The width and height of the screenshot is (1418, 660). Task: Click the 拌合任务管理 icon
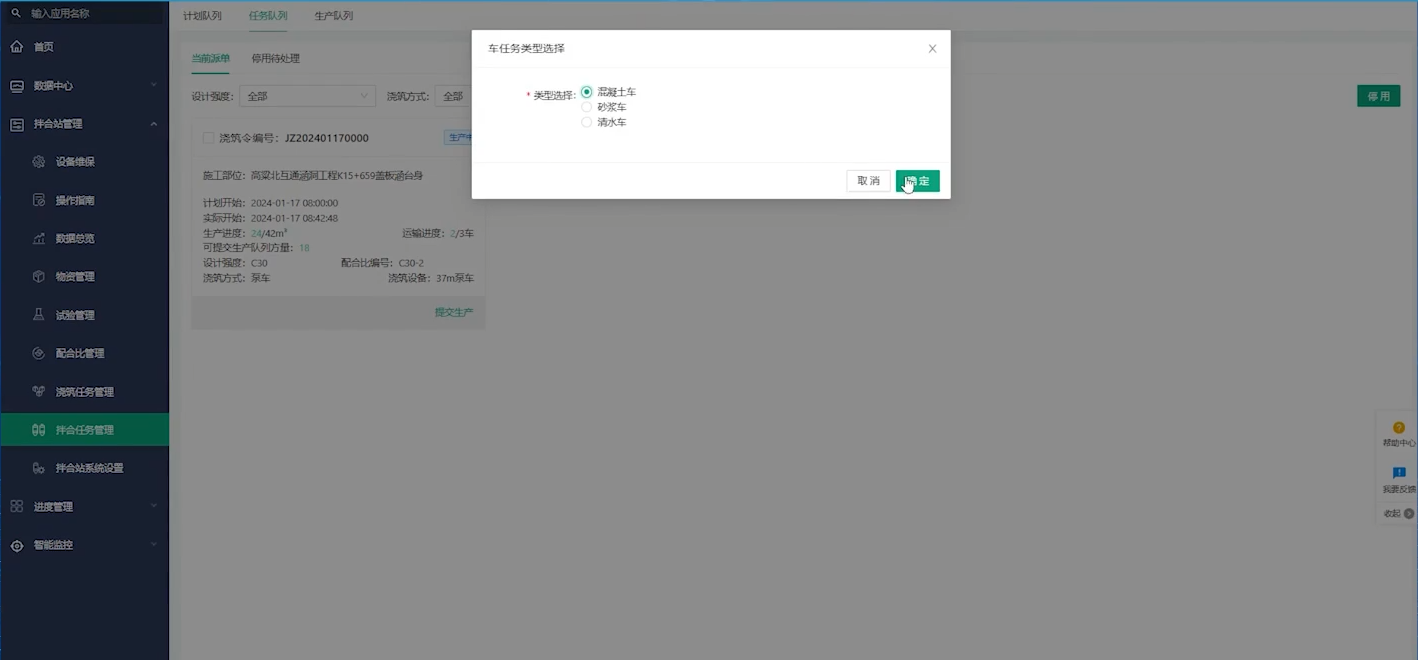click(x=39, y=430)
